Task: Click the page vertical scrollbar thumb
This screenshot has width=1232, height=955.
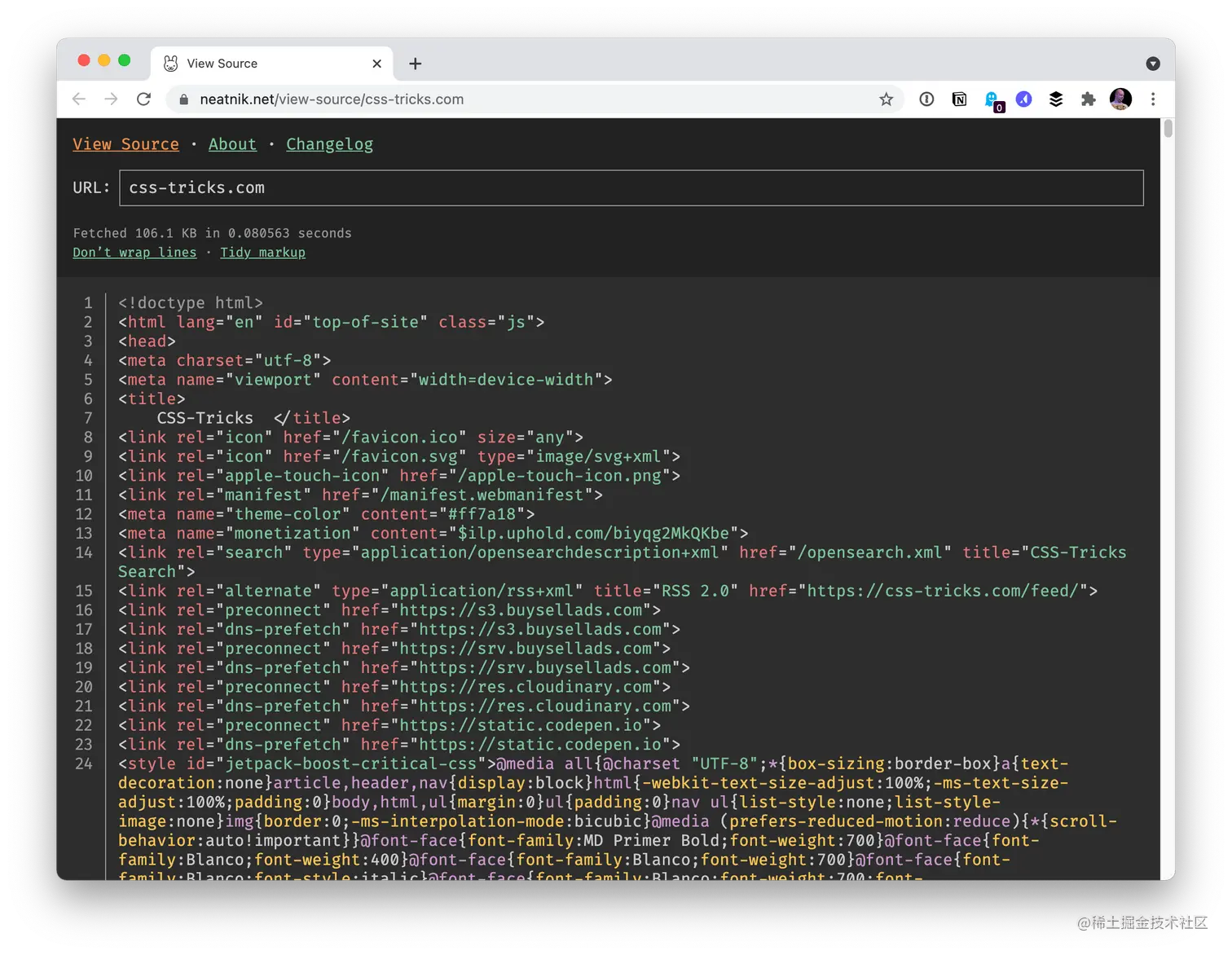Action: (1168, 129)
